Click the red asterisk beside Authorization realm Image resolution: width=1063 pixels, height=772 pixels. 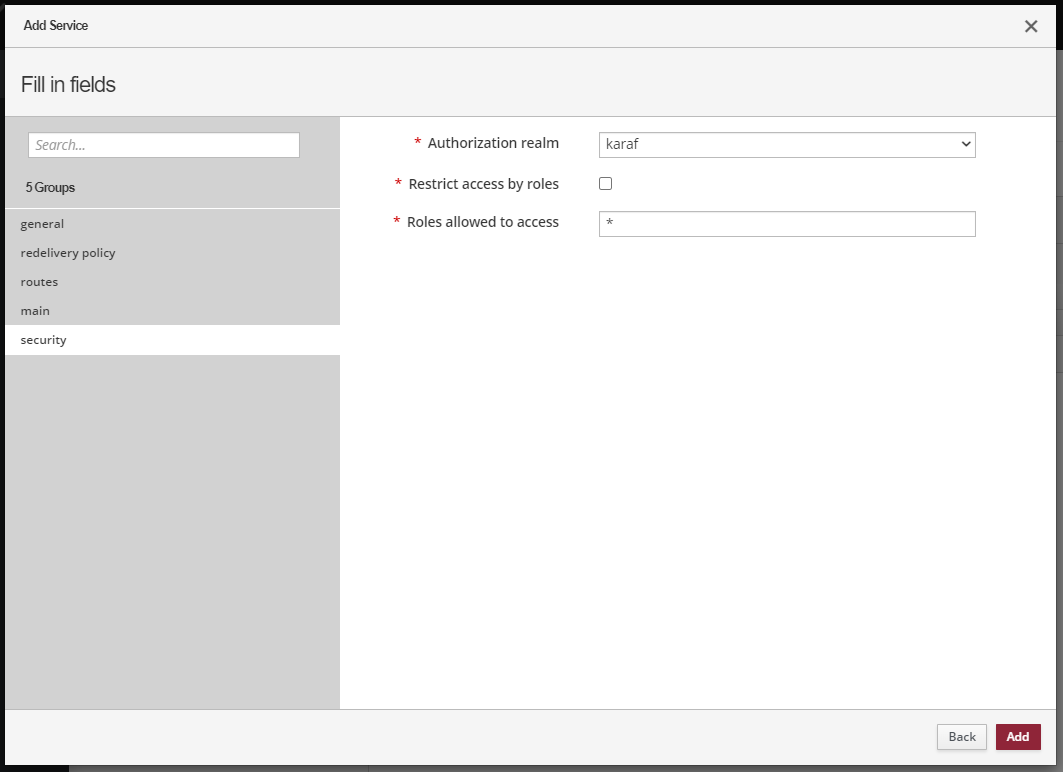[417, 143]
